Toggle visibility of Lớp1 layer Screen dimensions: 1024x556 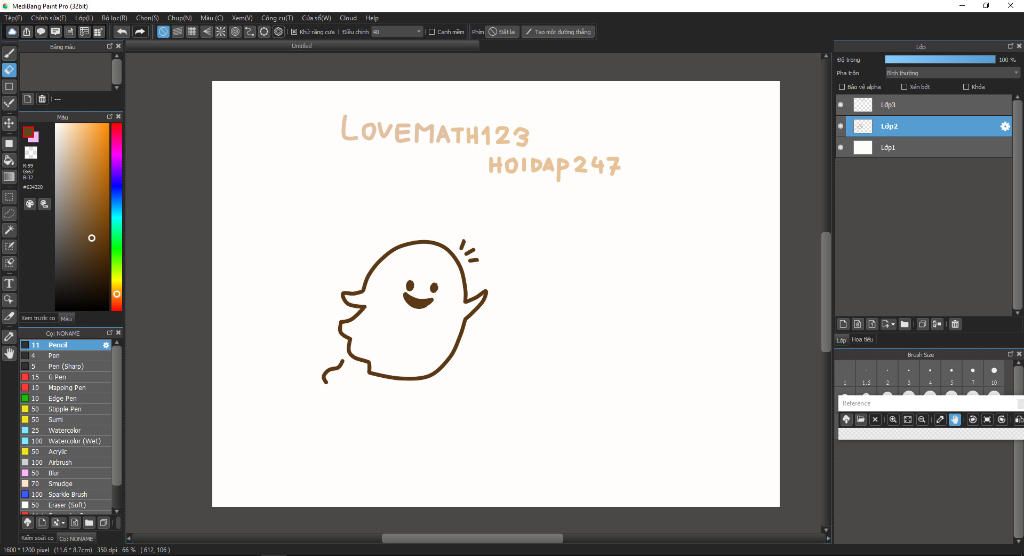840,148
